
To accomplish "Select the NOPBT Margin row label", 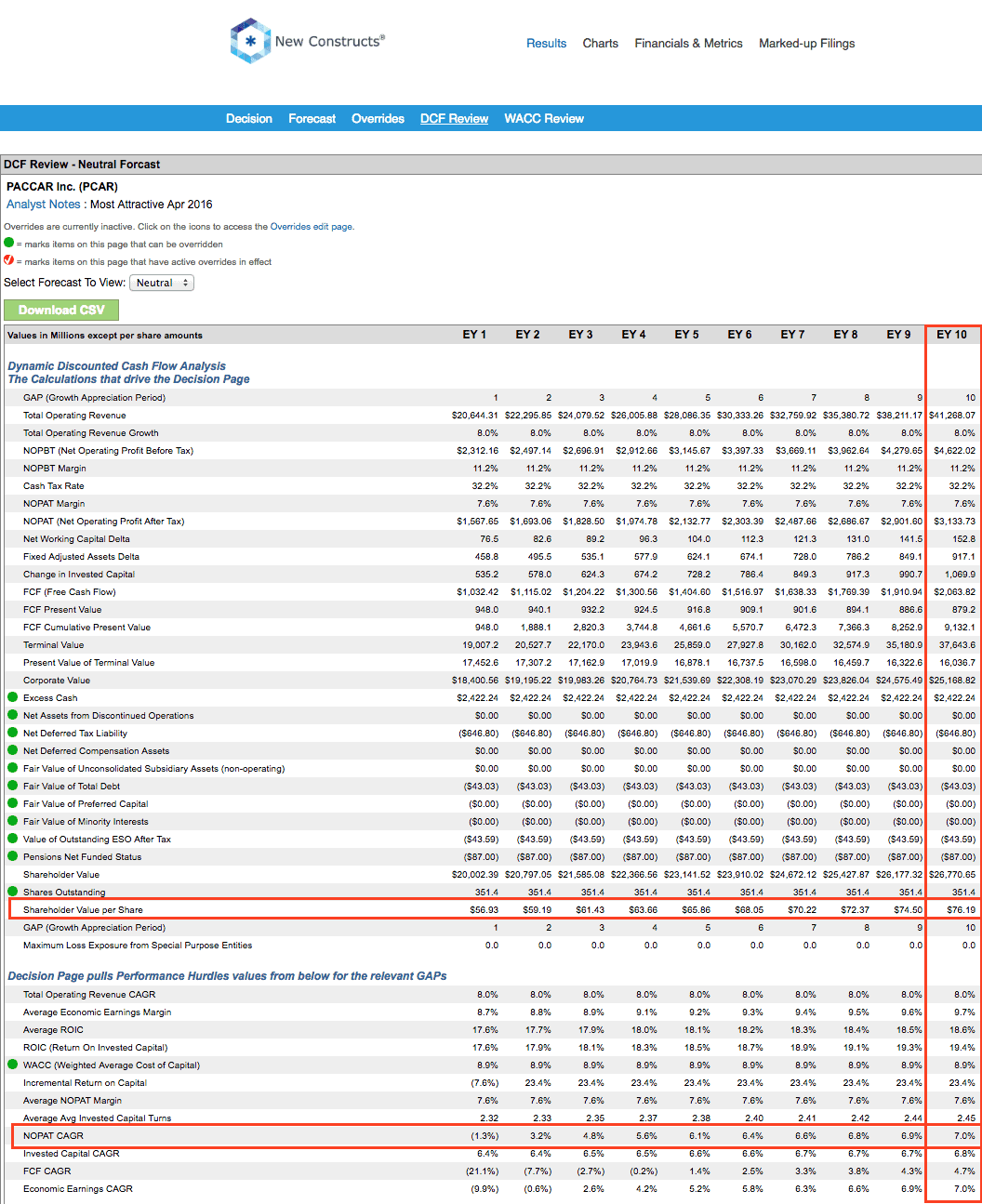I will pos(55,469).
